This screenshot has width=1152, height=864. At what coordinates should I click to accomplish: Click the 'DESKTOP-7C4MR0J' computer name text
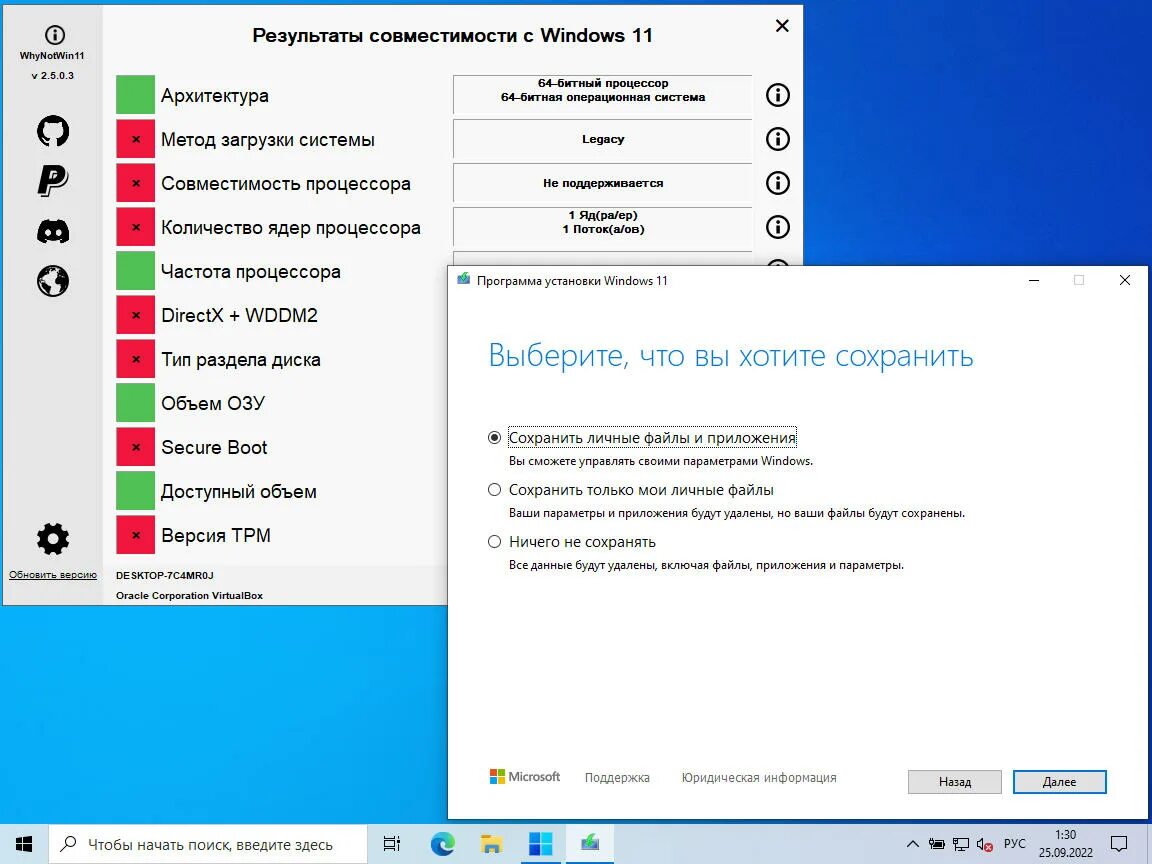tap(165, 575)
